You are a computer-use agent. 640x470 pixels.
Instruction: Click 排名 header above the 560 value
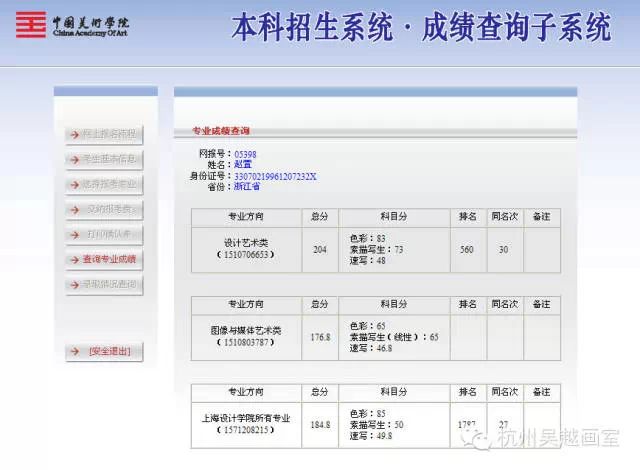[x=468, y=217]
